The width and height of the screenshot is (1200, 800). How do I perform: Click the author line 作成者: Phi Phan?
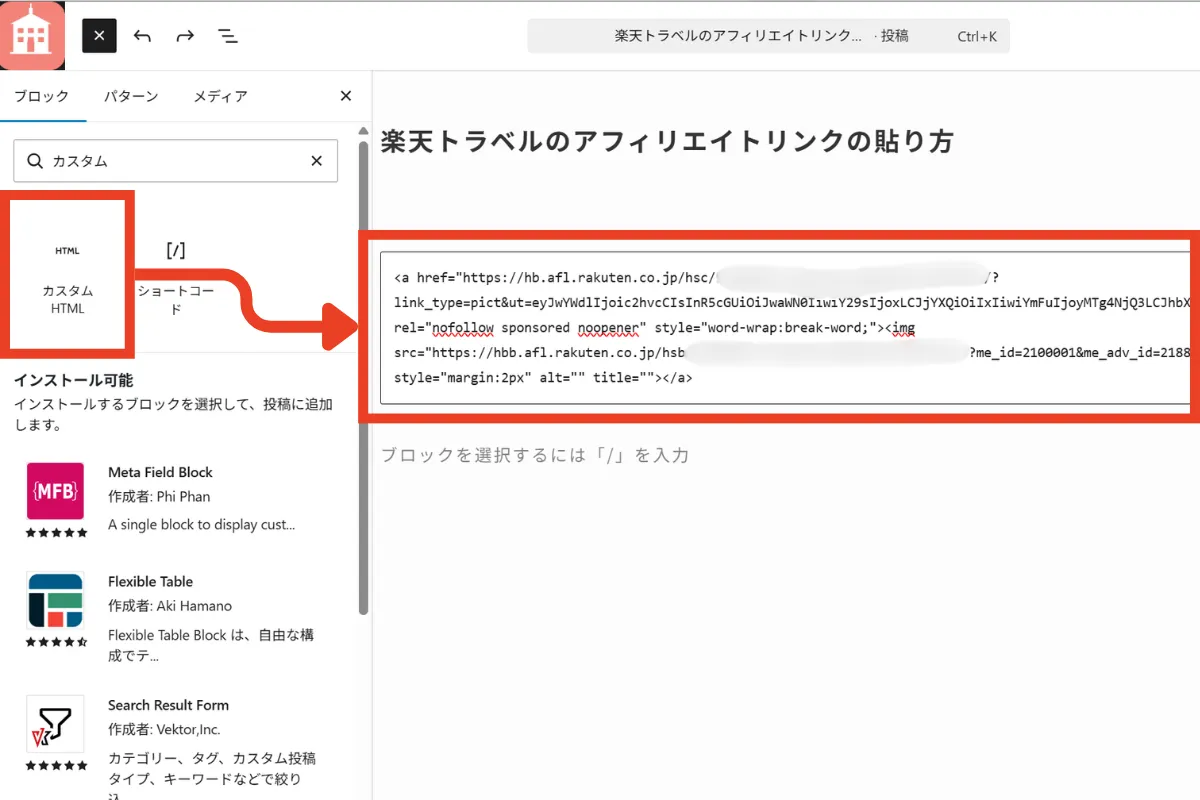(159, 496)
